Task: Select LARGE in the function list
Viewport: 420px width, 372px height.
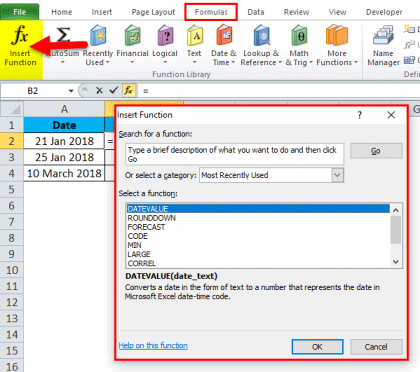Action: tap(258, 254)
